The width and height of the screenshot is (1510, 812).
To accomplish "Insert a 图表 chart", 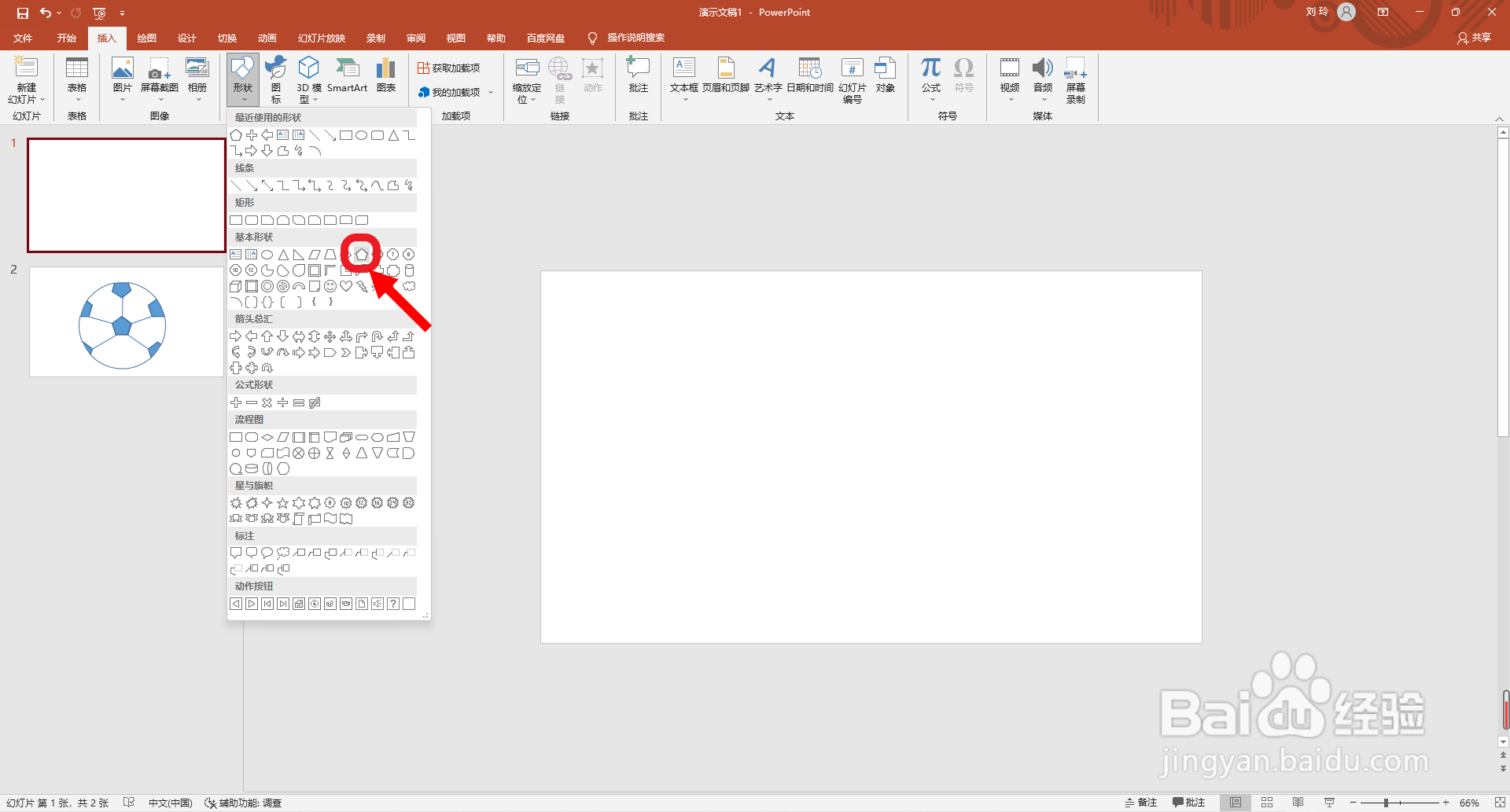I will click(x=386, y=75).
